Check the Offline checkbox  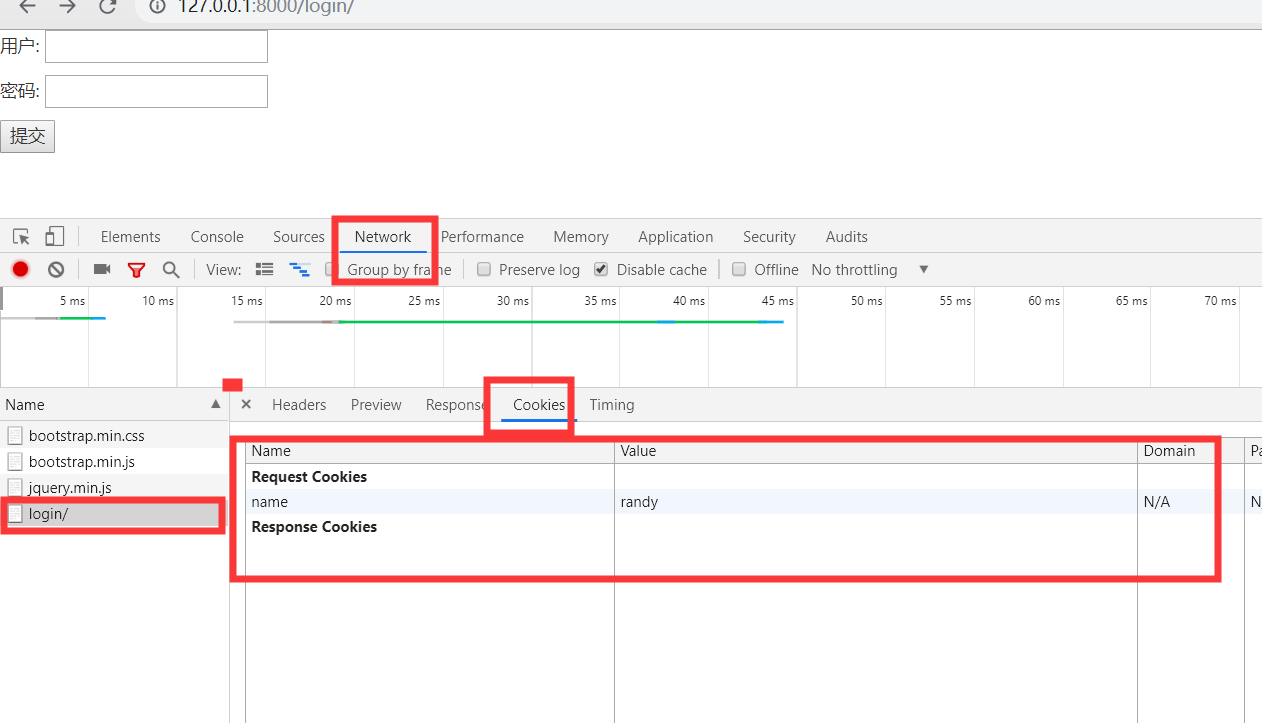[739, 269]
